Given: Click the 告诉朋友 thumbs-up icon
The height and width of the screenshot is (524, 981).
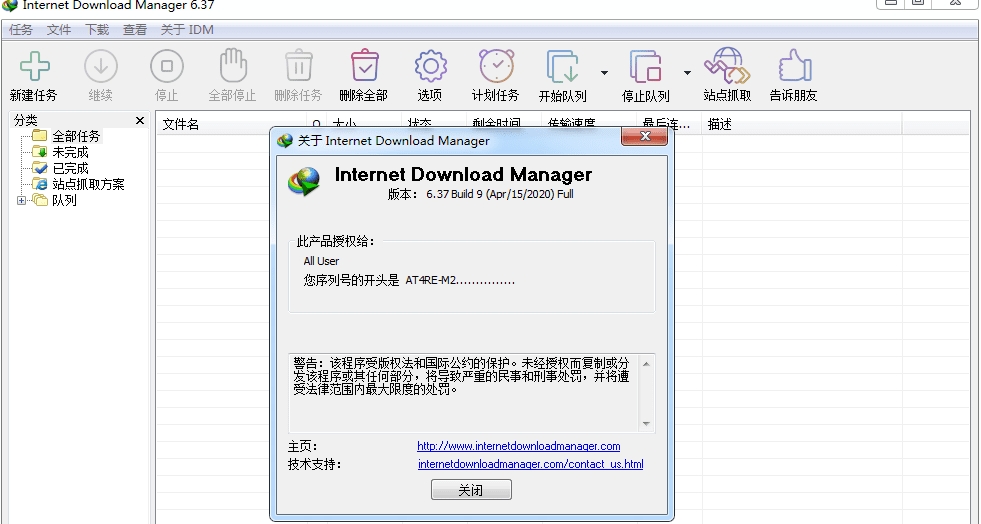Looking at the screenshot, I should [x=795, y=66].
